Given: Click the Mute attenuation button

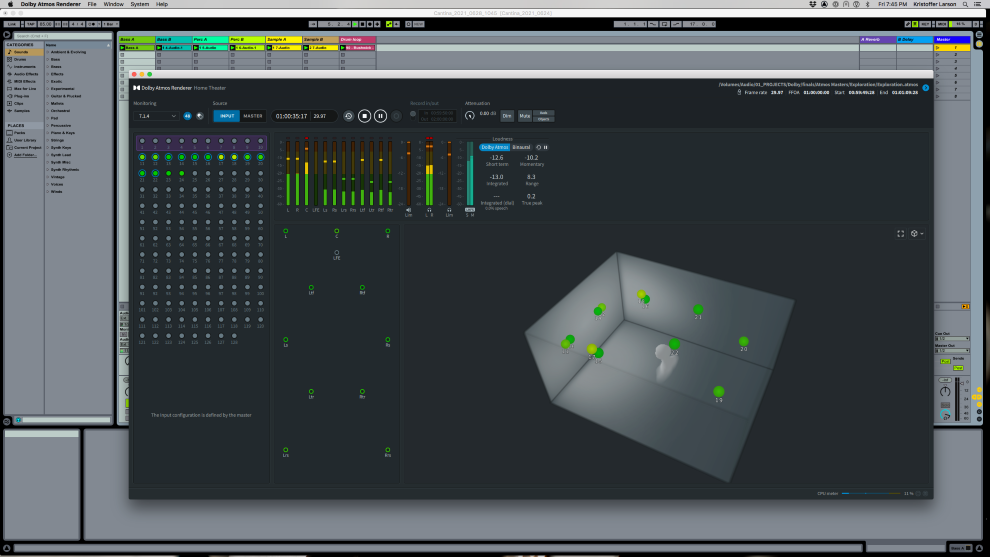Looking at the screenshot, I should [525, 116].
